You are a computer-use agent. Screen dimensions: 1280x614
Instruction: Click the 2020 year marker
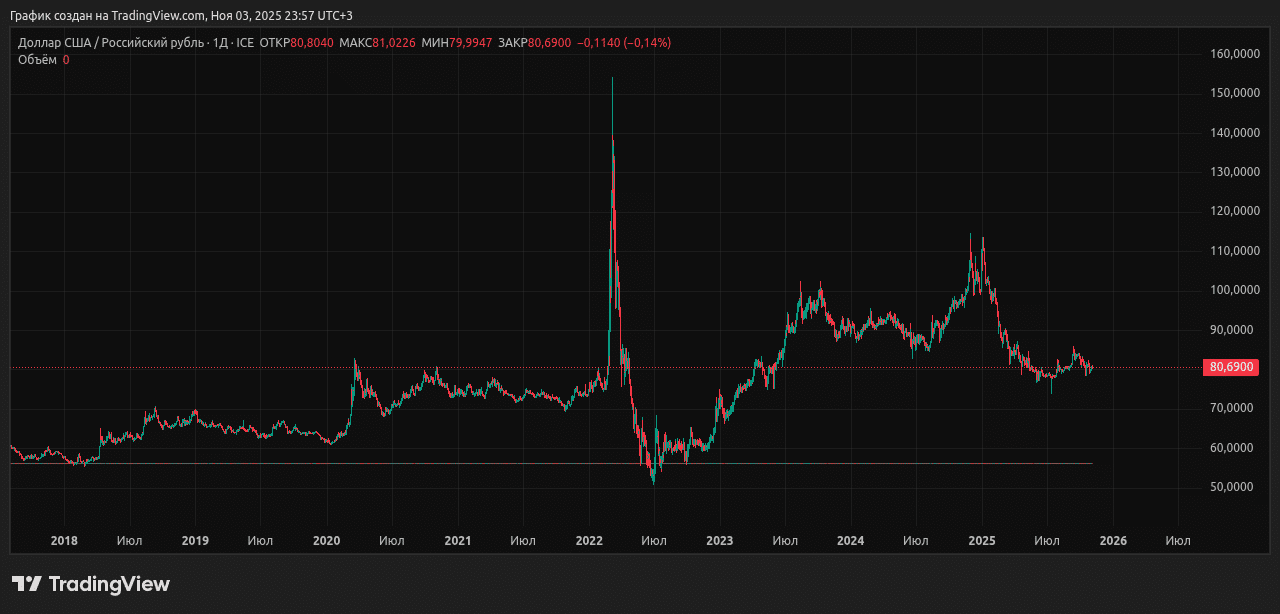click(x=327, y=541)
